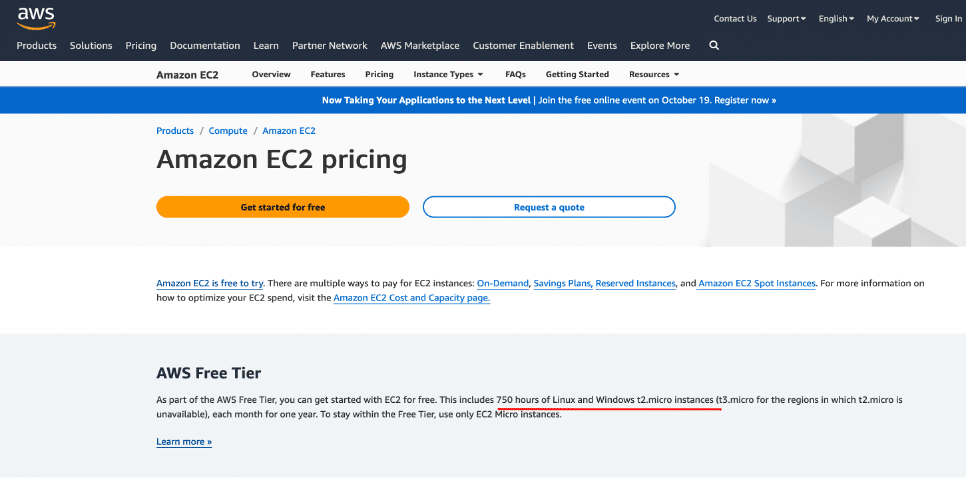Screen dimensions: 966x492
Task: Click Learn more under AWS Free Tier
Action: [184, 442]
